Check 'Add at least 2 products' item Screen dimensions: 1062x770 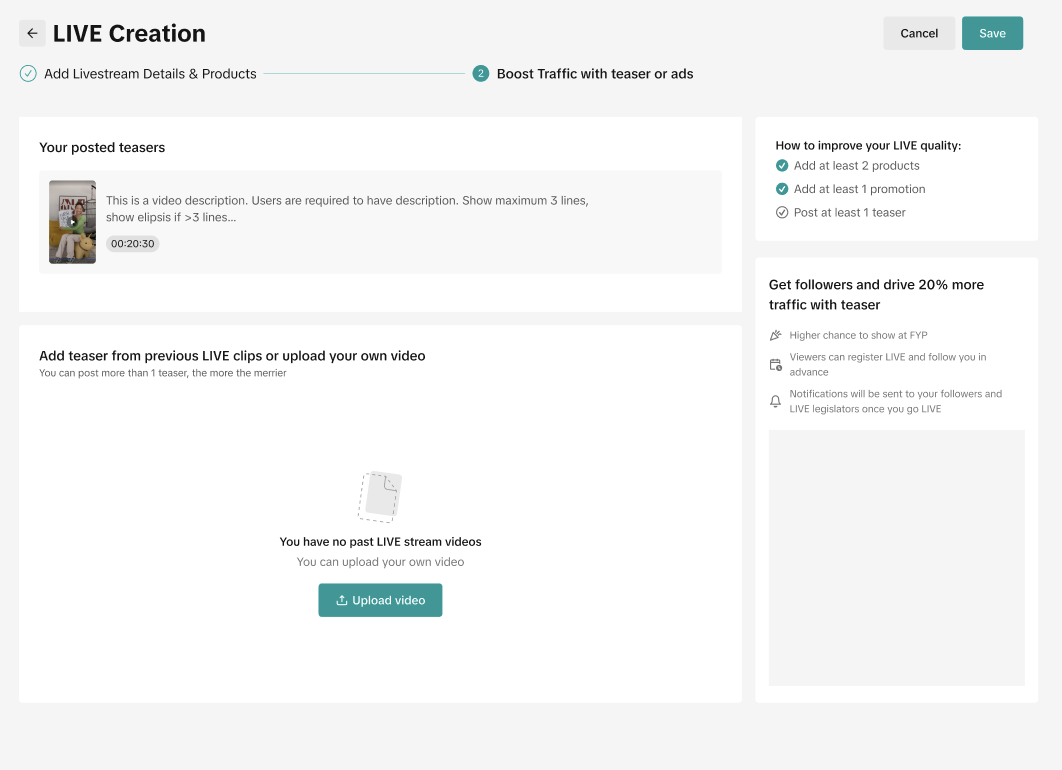point(782,166)
